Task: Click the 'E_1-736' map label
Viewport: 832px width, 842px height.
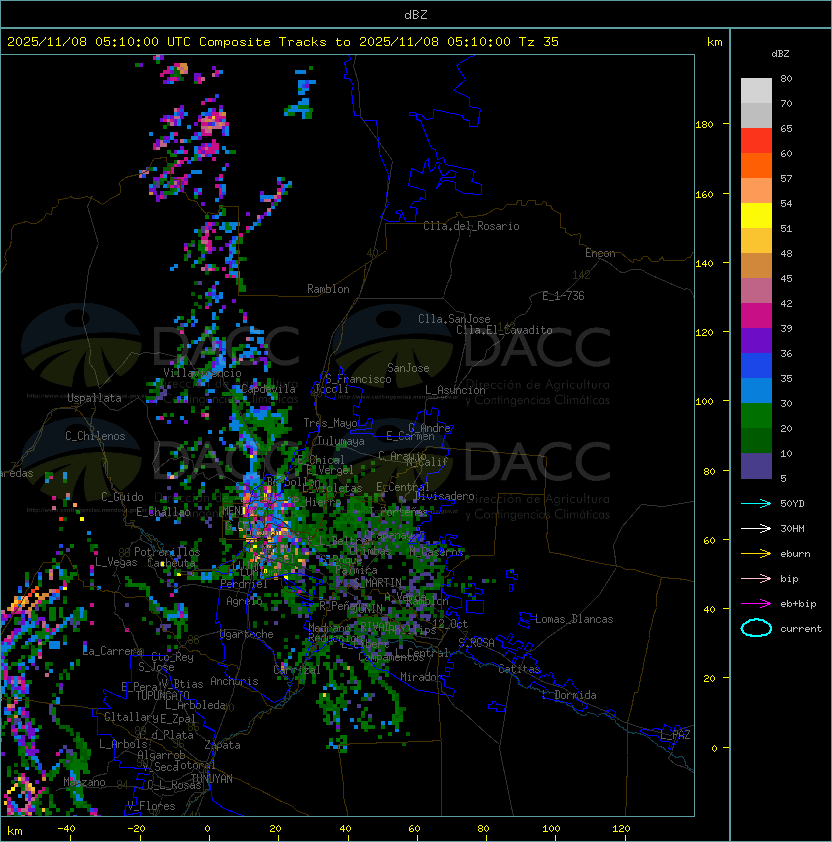Action: (x=563, y=296)
